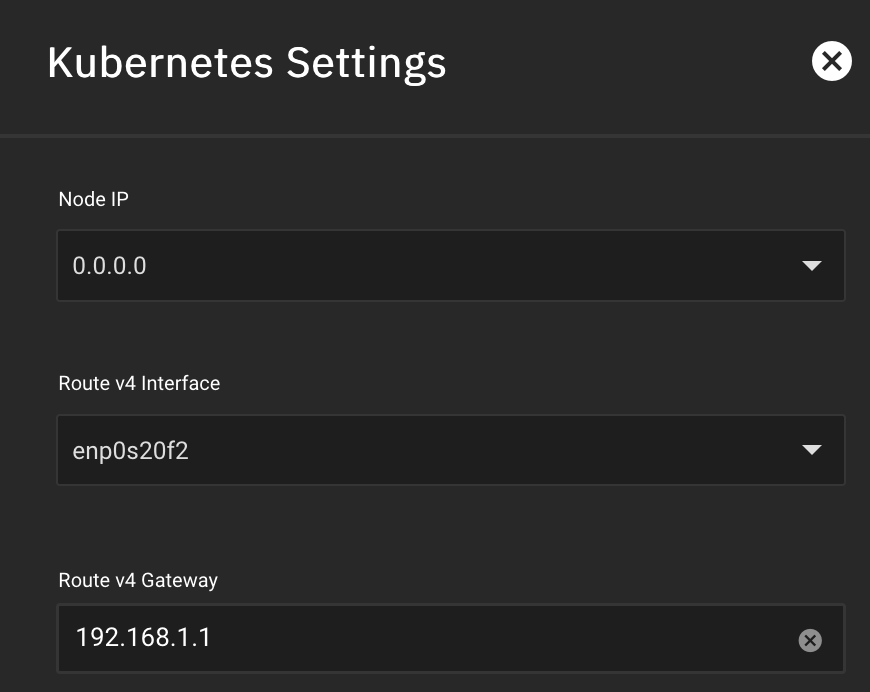Close the Kubernetes Settings panel
Screen dimensions: 870x692
point(831,62)
